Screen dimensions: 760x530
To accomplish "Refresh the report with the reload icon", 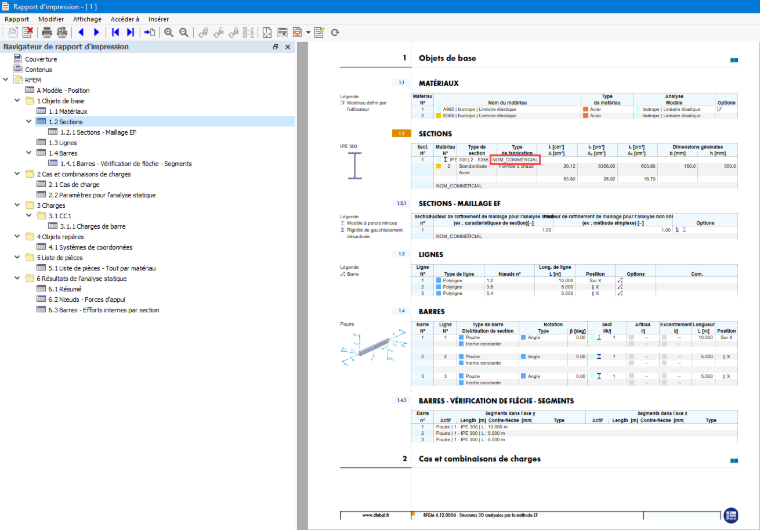I will [335, 32].
